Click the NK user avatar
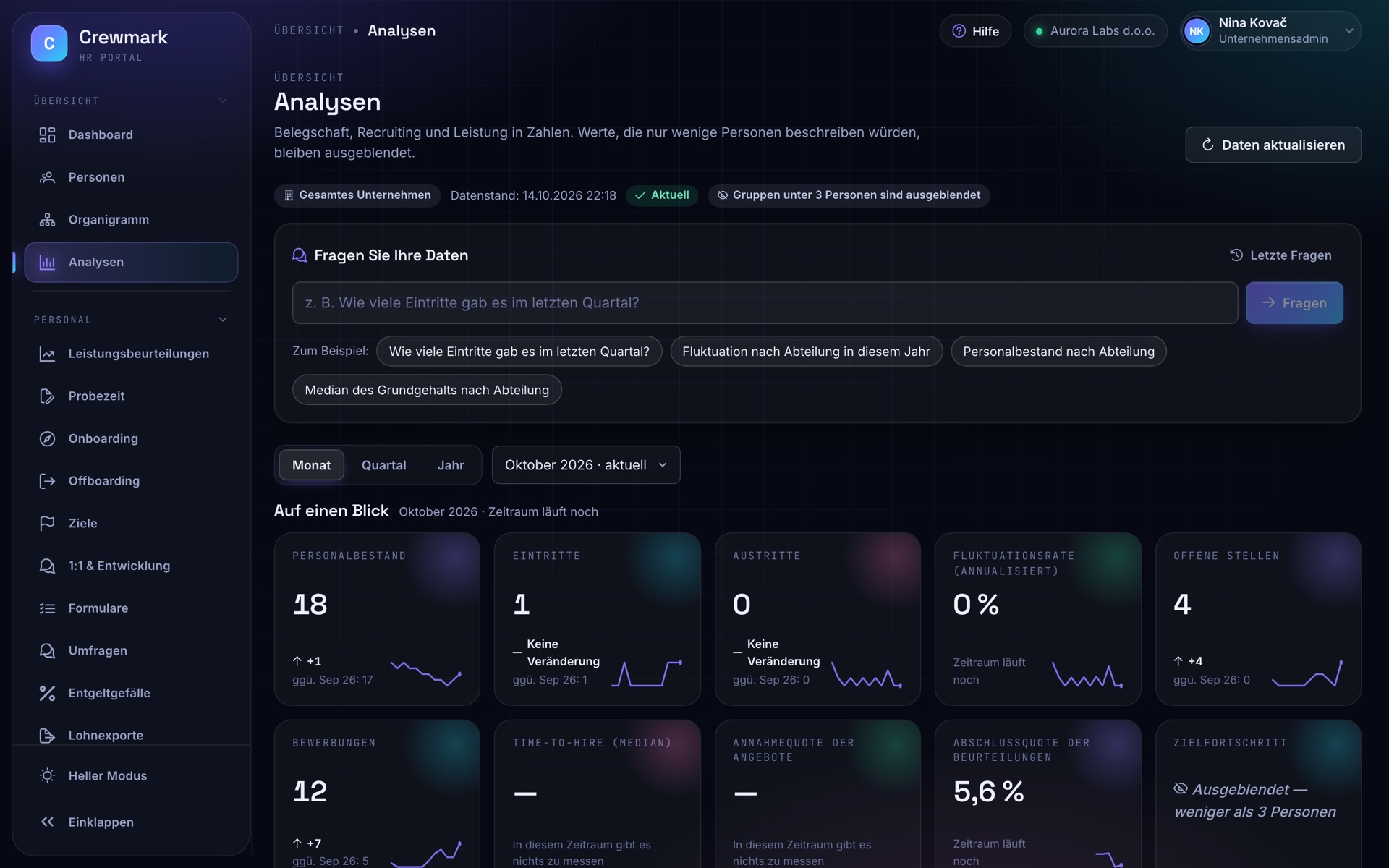The height and width of the screenshot is (868, 1389). (x=1197, y=31)
